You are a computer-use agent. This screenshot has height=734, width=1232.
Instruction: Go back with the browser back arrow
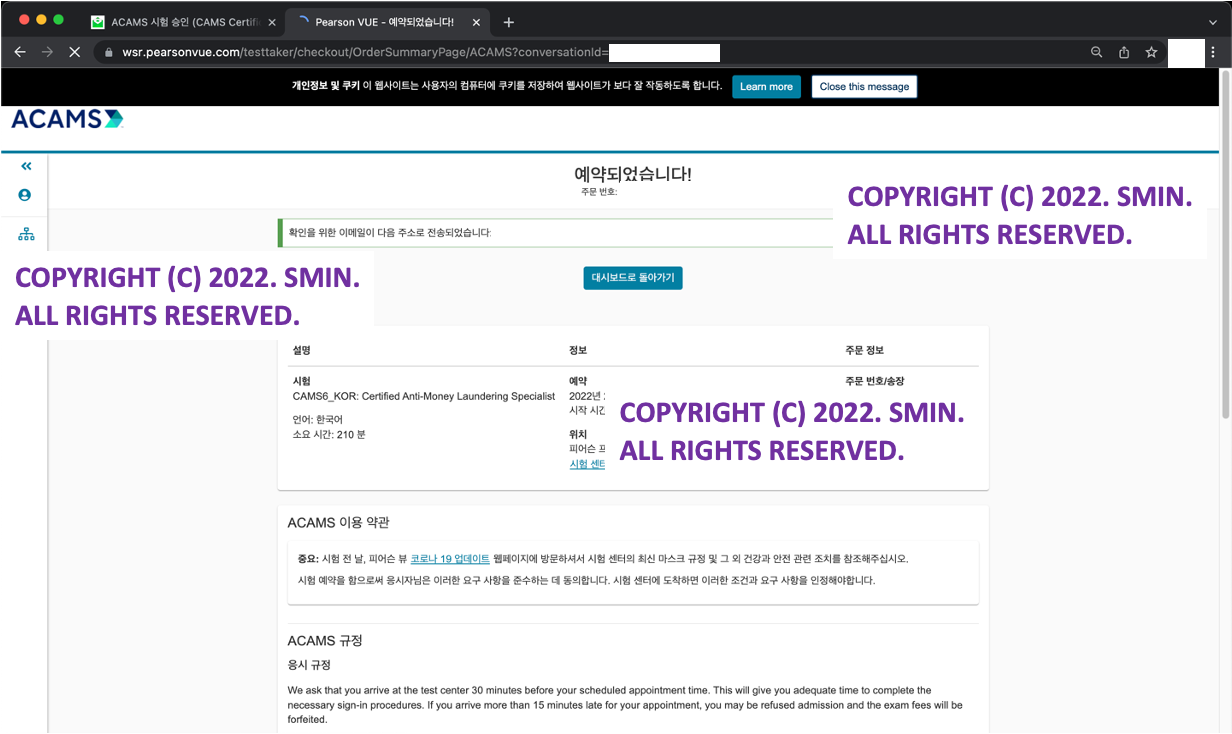click(20, 52)
